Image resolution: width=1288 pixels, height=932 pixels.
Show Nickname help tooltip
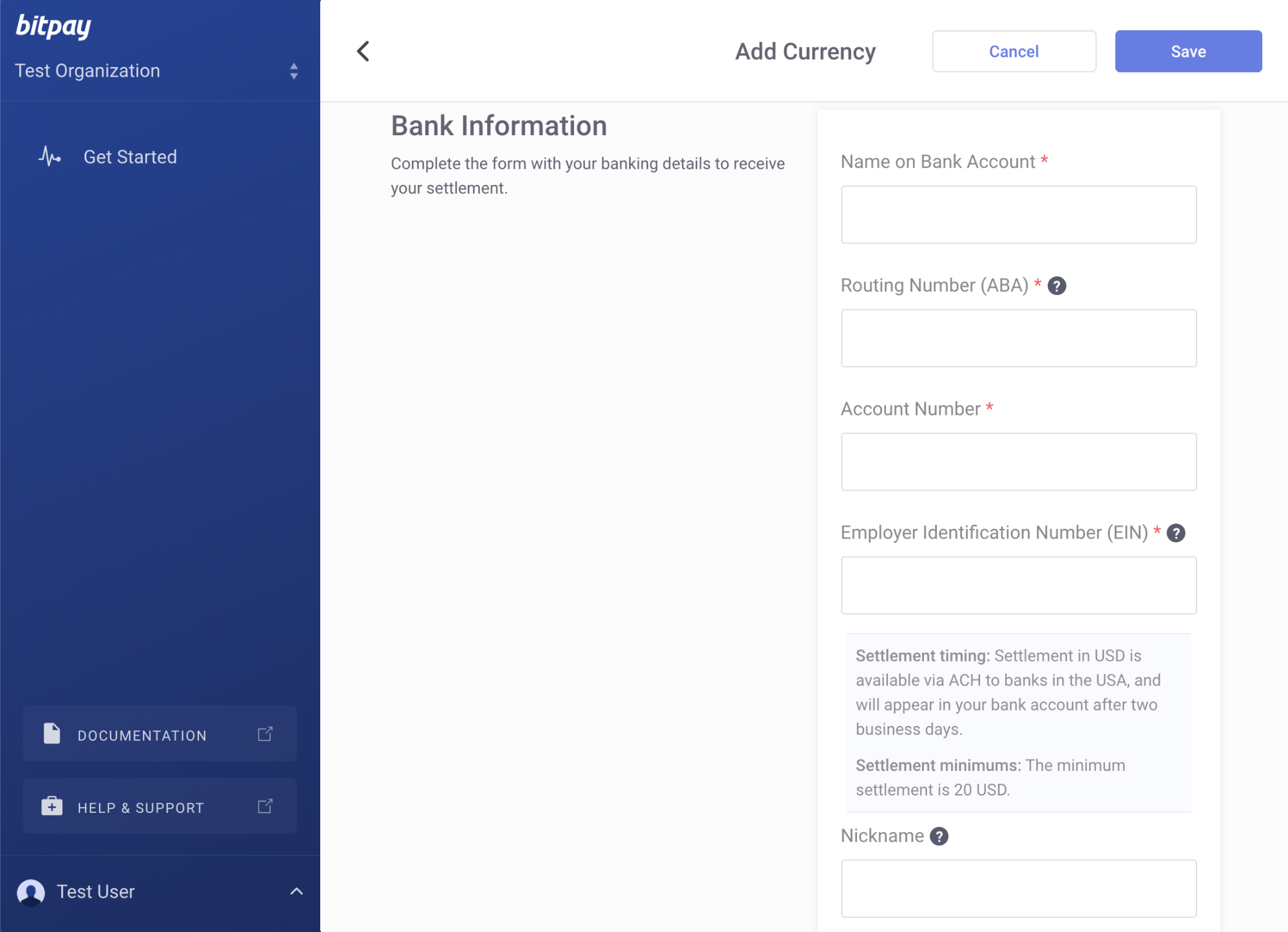point(939,836)
